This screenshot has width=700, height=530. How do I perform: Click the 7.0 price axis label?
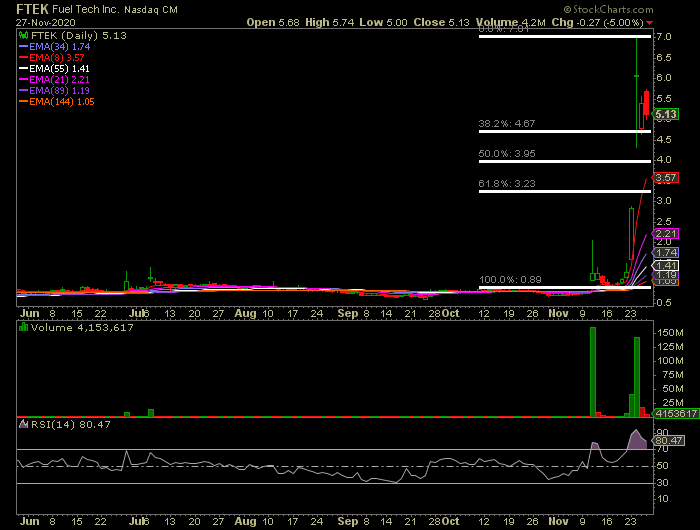[x=664, y=37]
